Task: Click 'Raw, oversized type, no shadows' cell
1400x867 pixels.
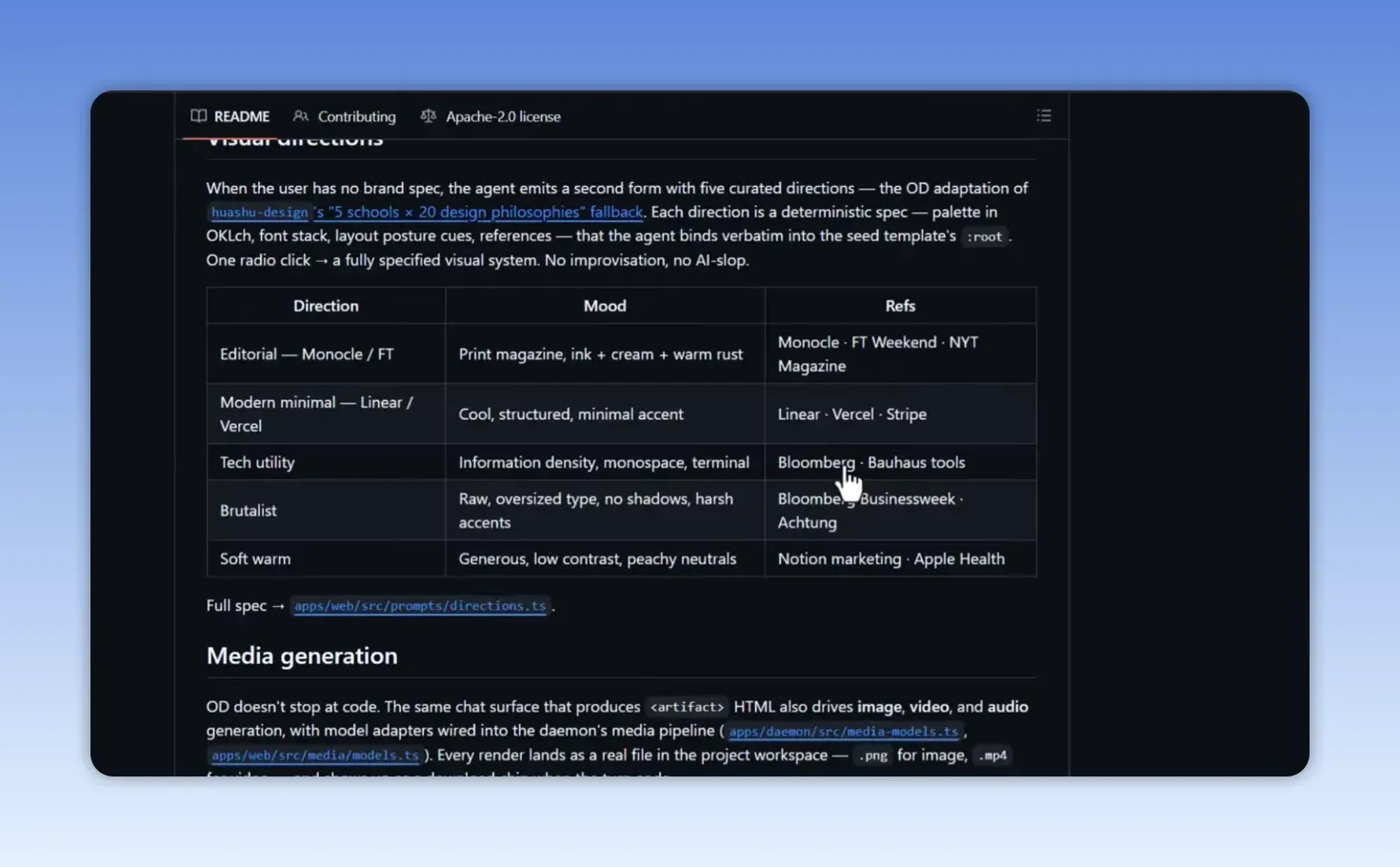Action: tap(605, 511)
